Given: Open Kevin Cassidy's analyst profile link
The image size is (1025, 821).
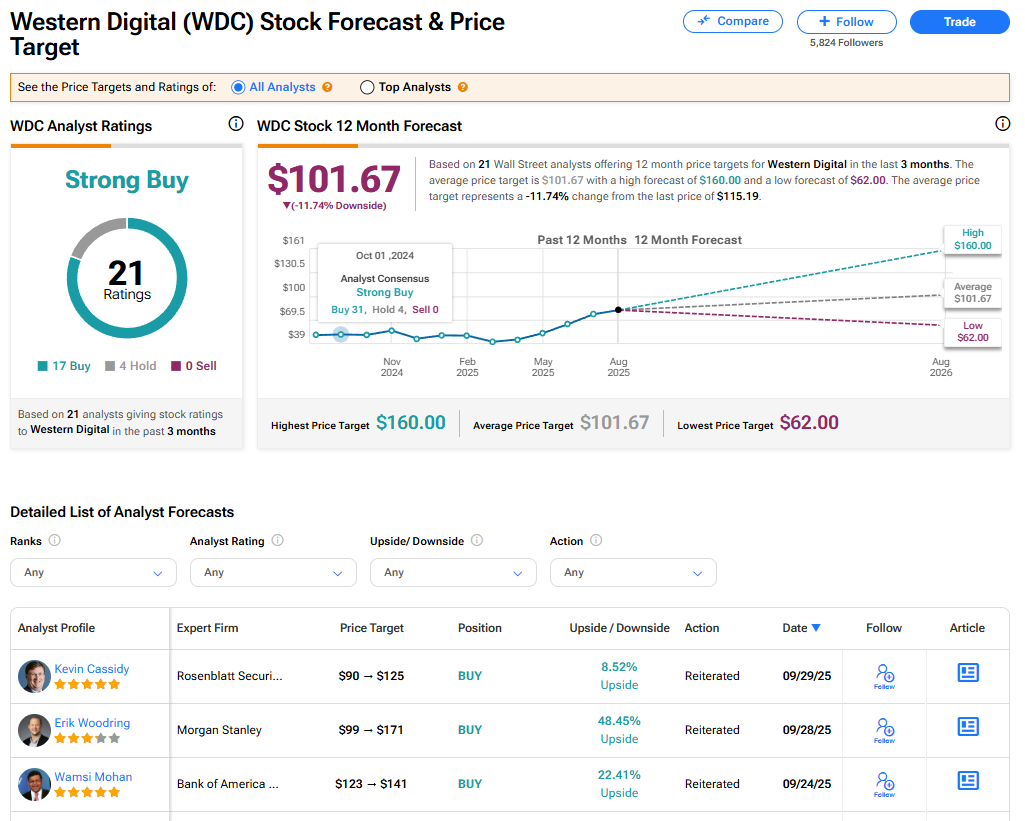Looking at the screenshot, I should point(92,669).
